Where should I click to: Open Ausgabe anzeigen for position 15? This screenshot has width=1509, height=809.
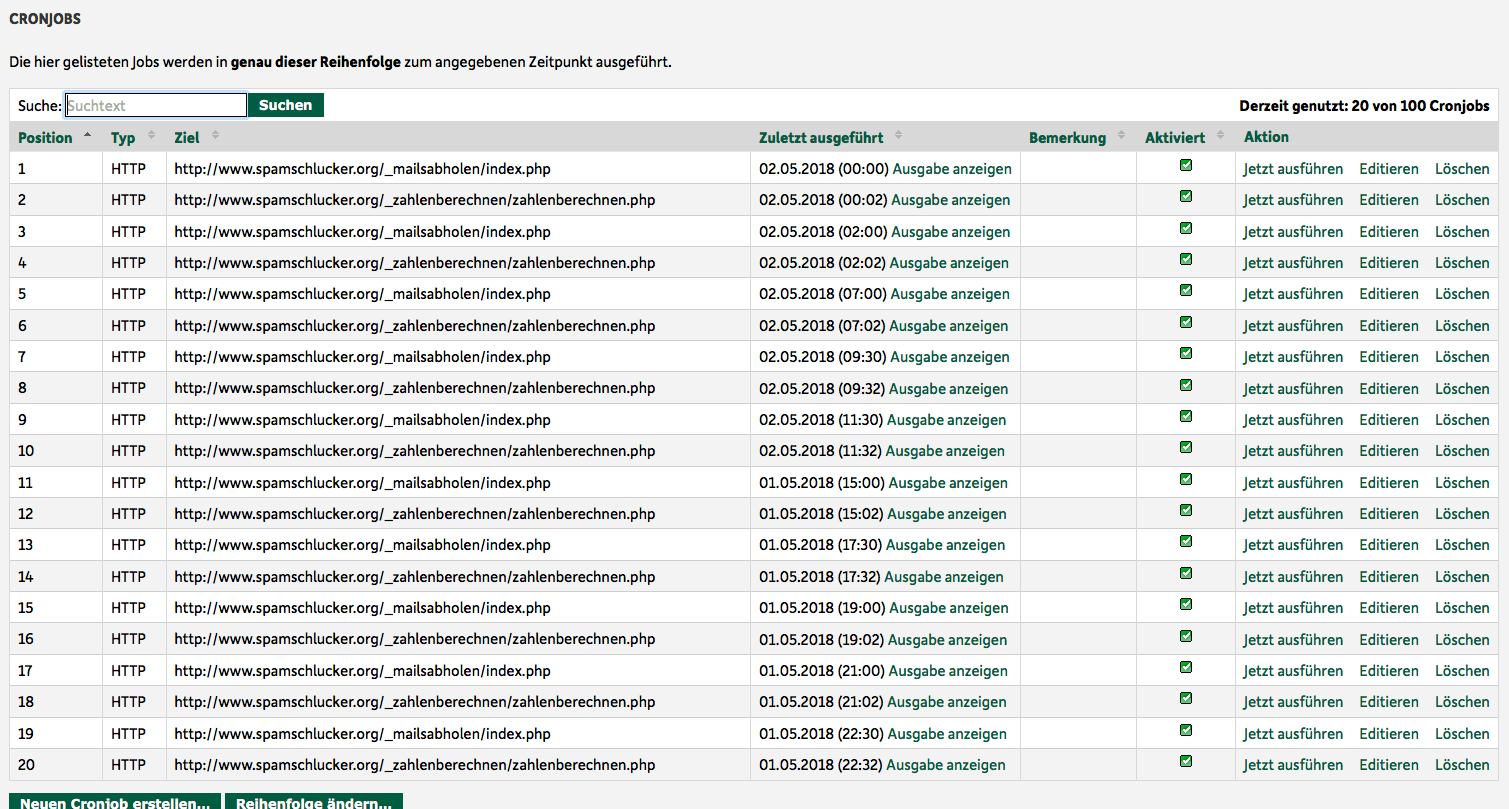949,608
